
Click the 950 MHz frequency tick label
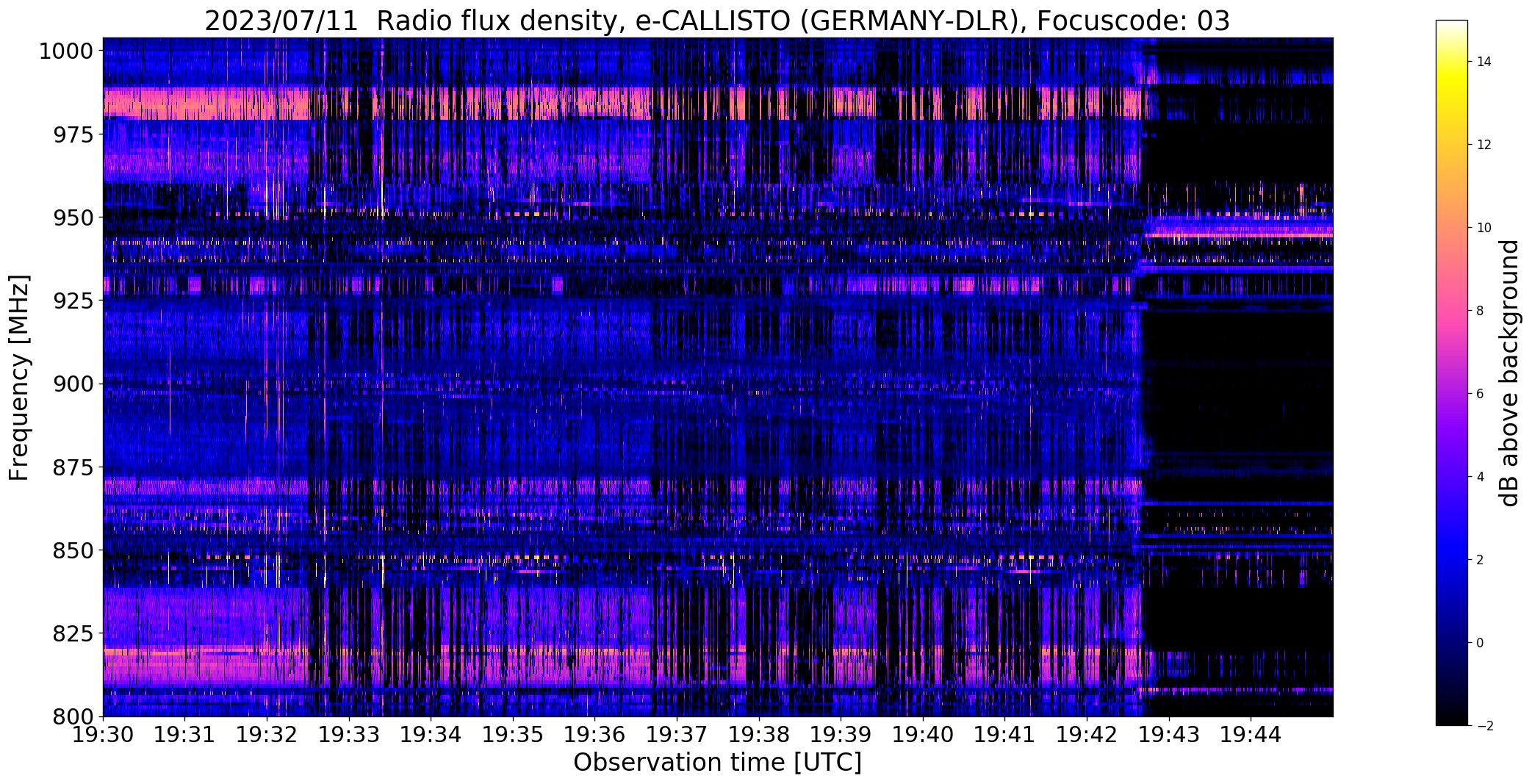click(x=73, y=217)
